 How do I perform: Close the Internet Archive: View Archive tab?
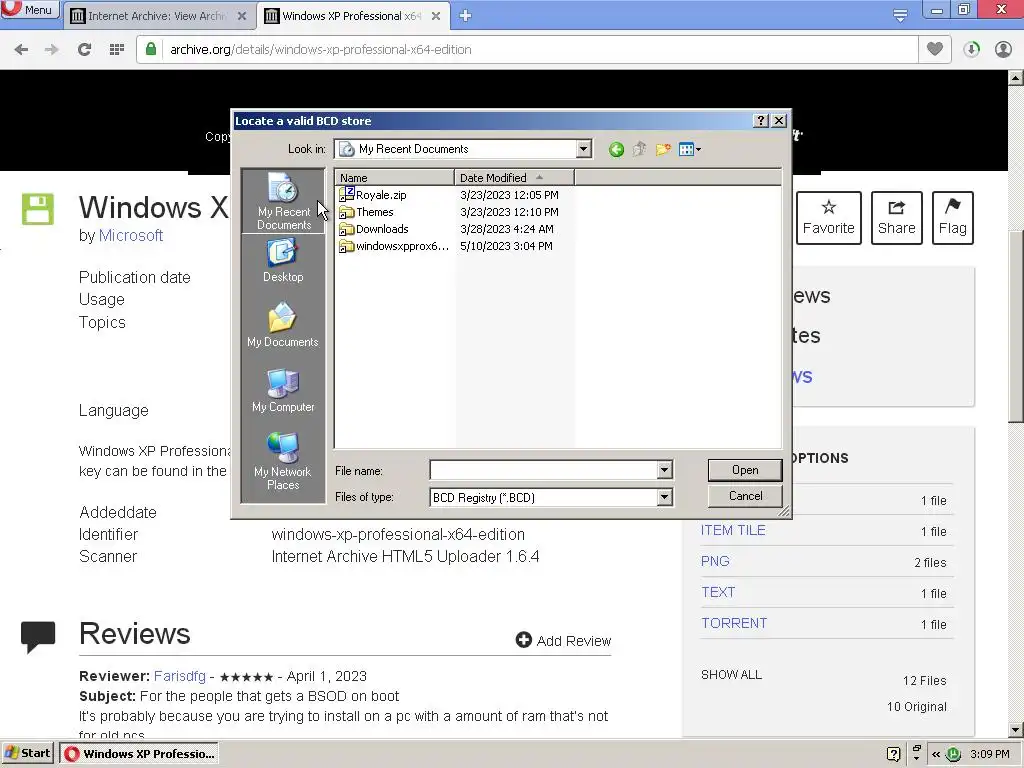point(242,16)
